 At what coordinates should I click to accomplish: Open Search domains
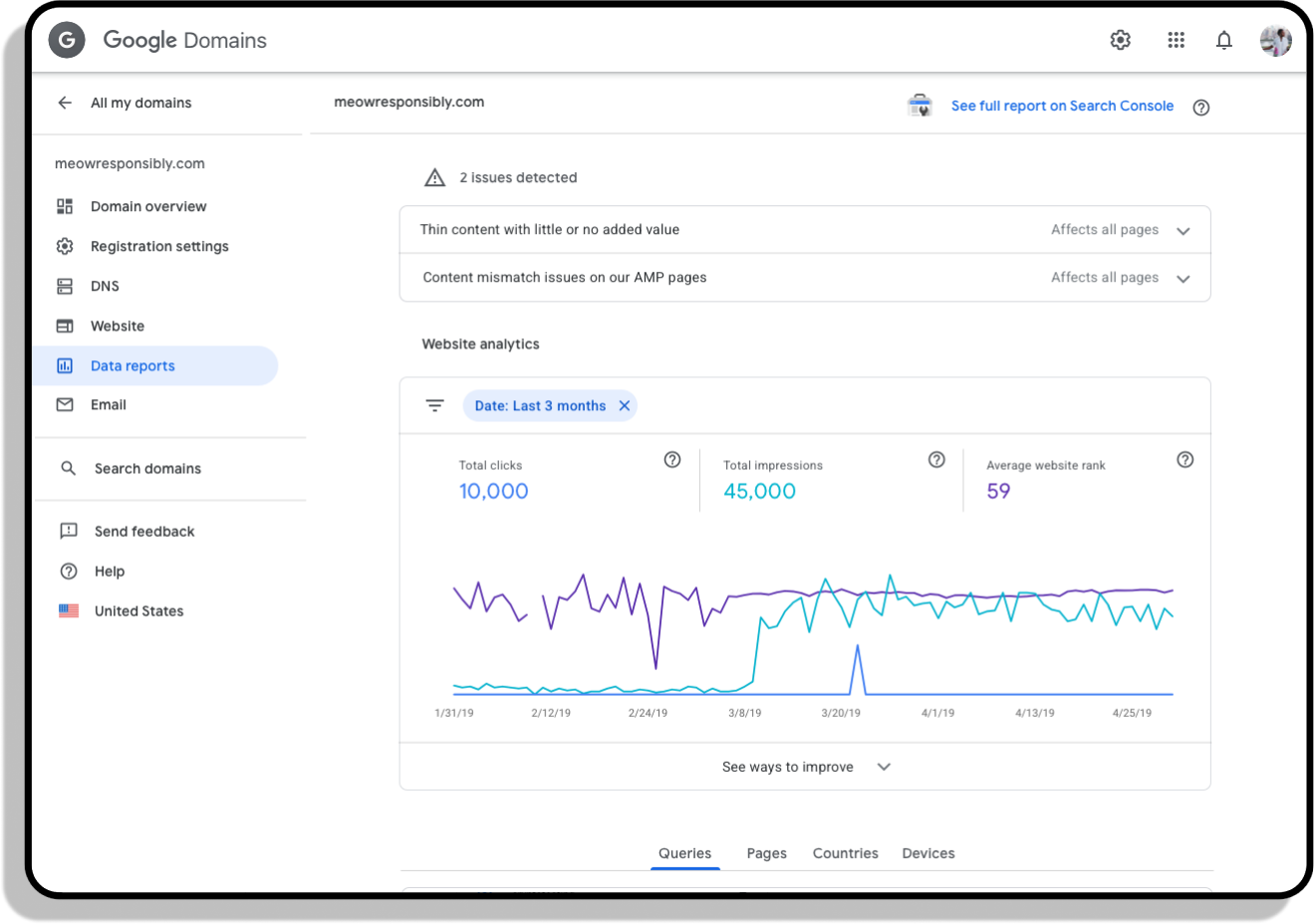[147, 468]
